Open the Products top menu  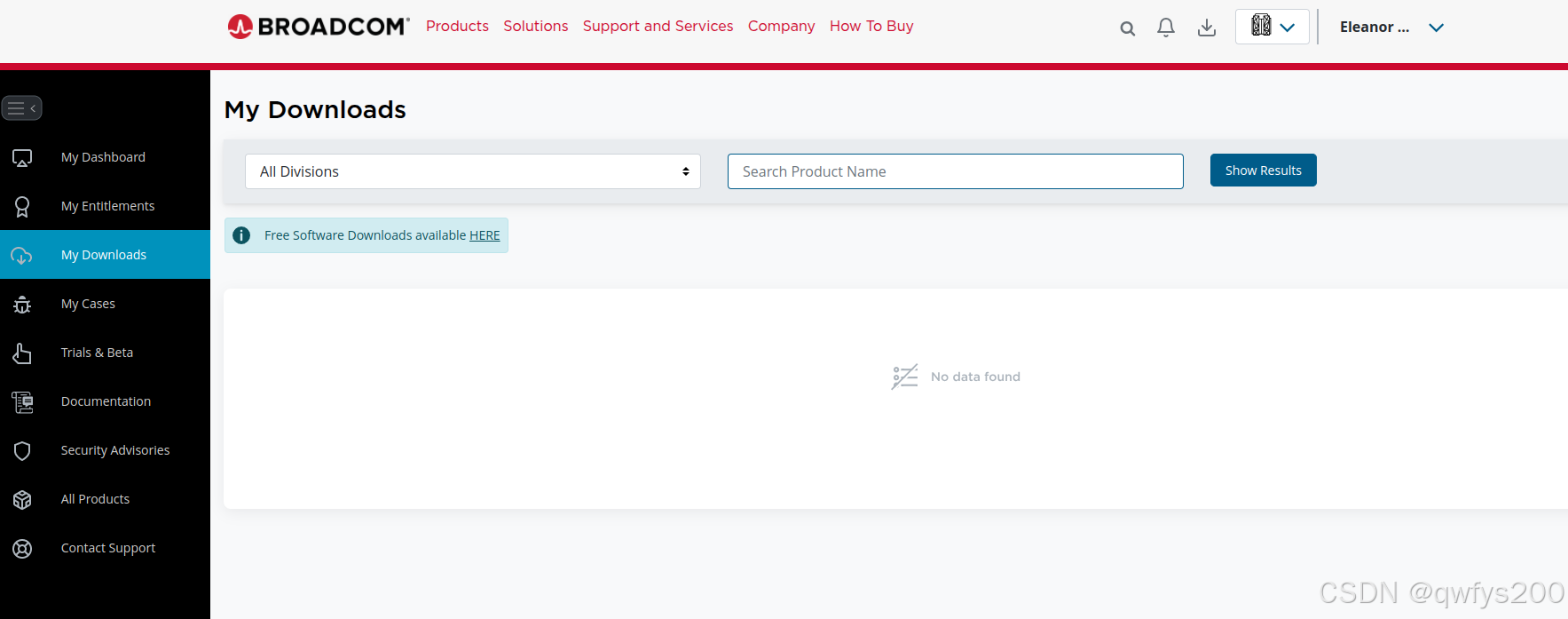[457, 27]
